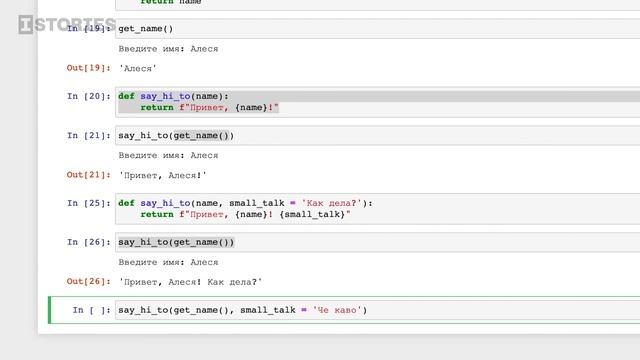Click the In [21]: prompt label
The image size is (640, 360).
[89, 136]
